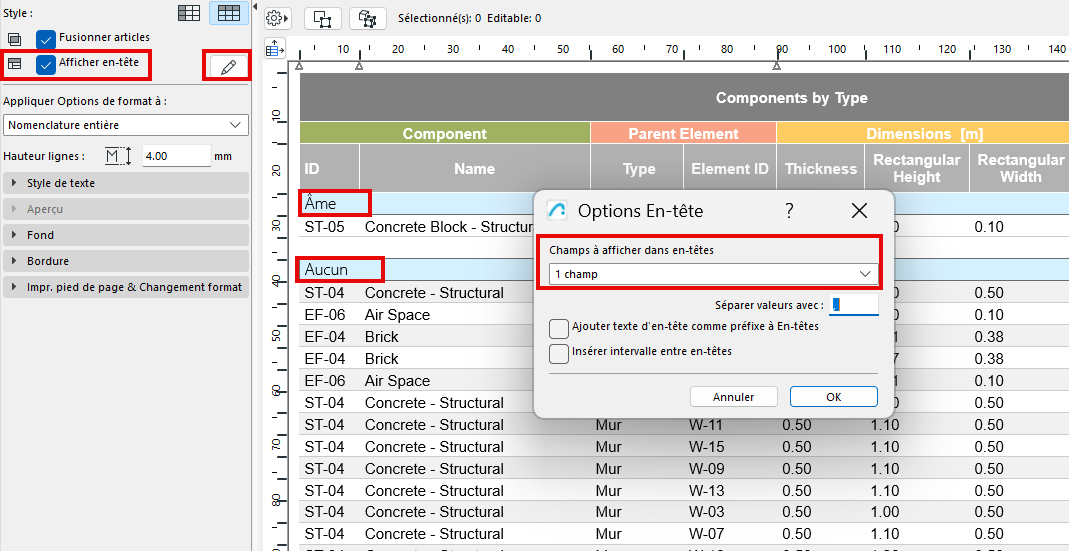Viewport: 1069px width, 551px height.
Task: Click the select elements in 3D icon
Action: click(x=368, y=18)
